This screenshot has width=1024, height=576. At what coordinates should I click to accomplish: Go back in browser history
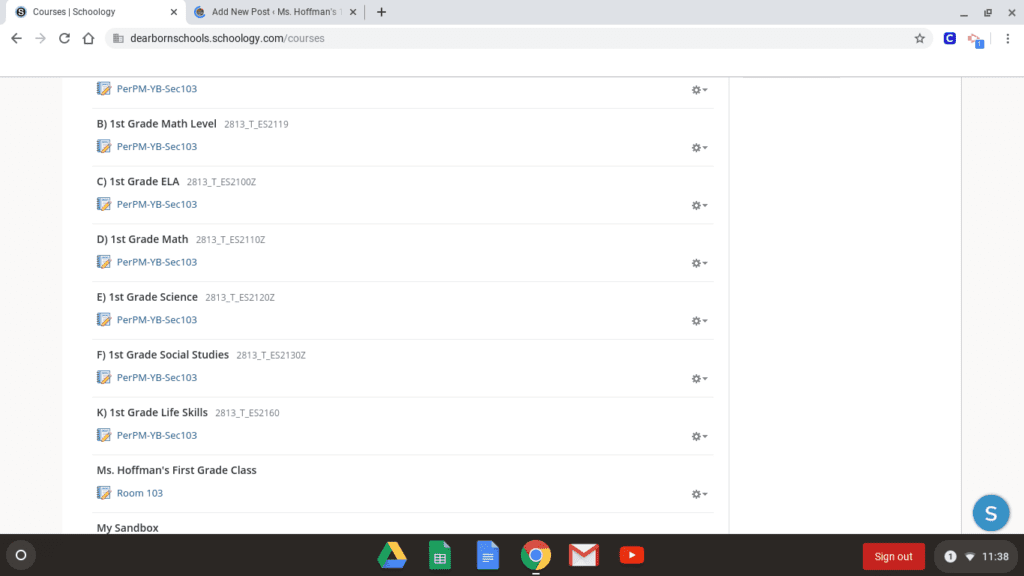(x=16, y=39)
